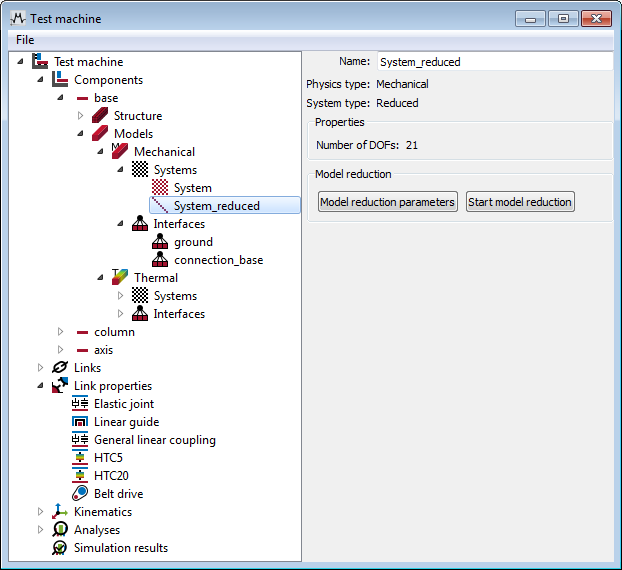Screen dimensions: 622x570
Task: Click the Interfaces icon under Mechanical
Action: point(140,223)
